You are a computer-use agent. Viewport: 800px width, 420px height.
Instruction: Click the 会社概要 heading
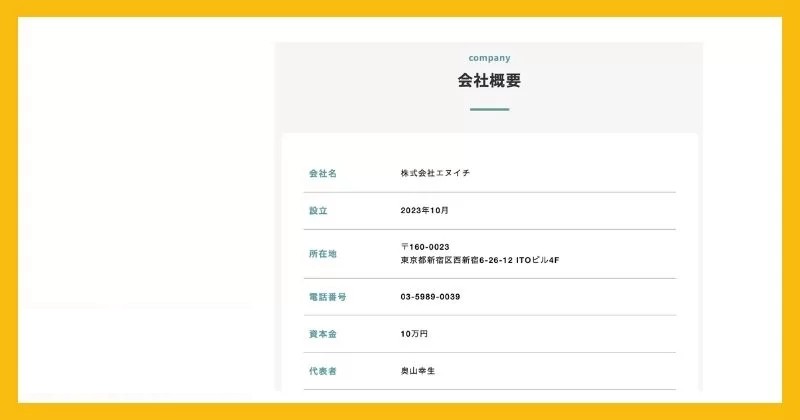[489, 81]
